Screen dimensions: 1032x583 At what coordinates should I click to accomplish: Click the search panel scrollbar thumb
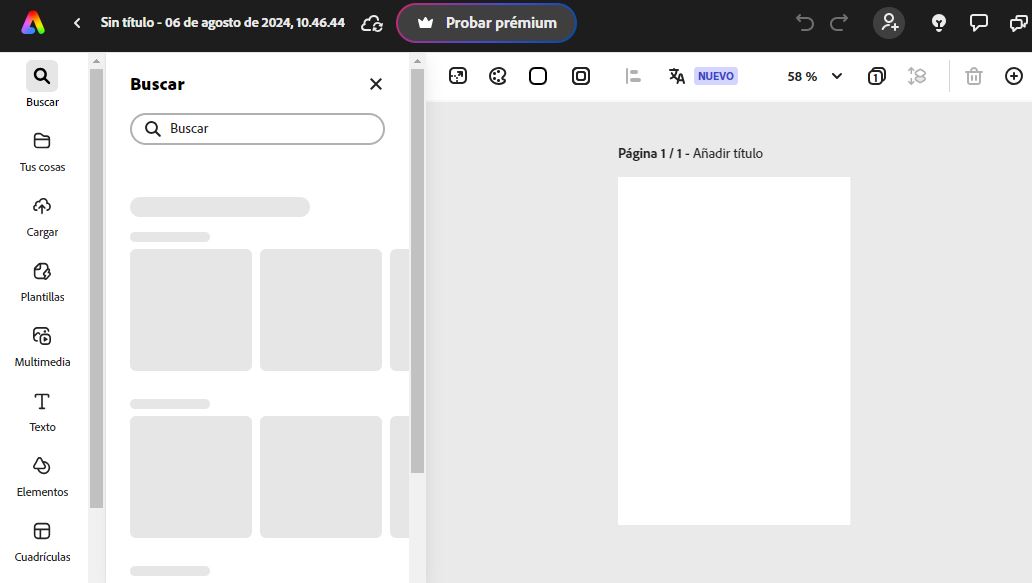click(x=417, y=270)
